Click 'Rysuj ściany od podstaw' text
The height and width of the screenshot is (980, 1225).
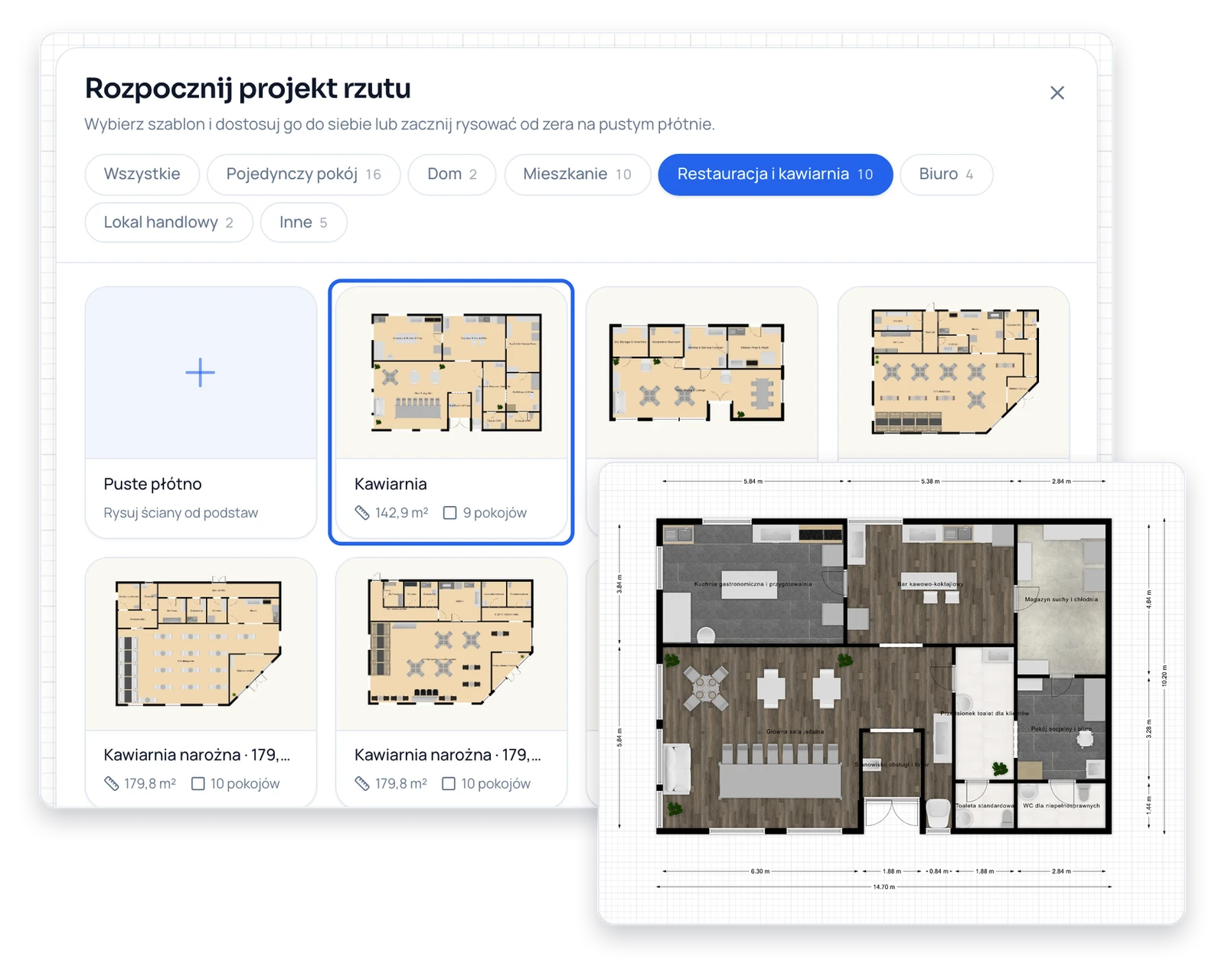[181, 513]
